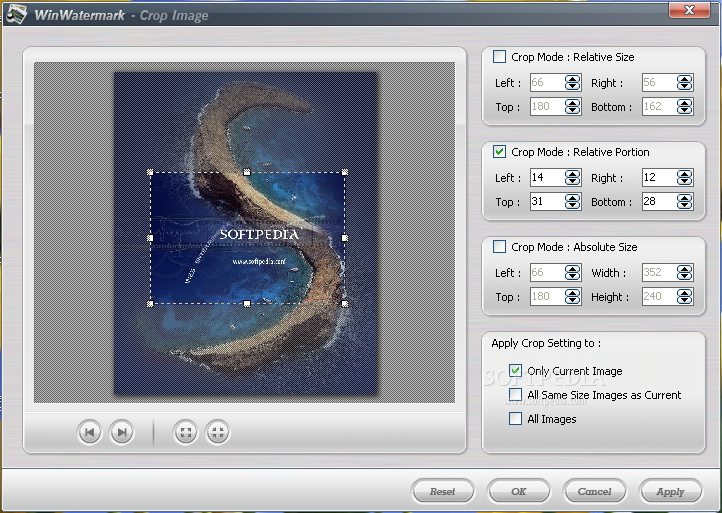
Task: Go to the next image
Action: tap(121, 432)
